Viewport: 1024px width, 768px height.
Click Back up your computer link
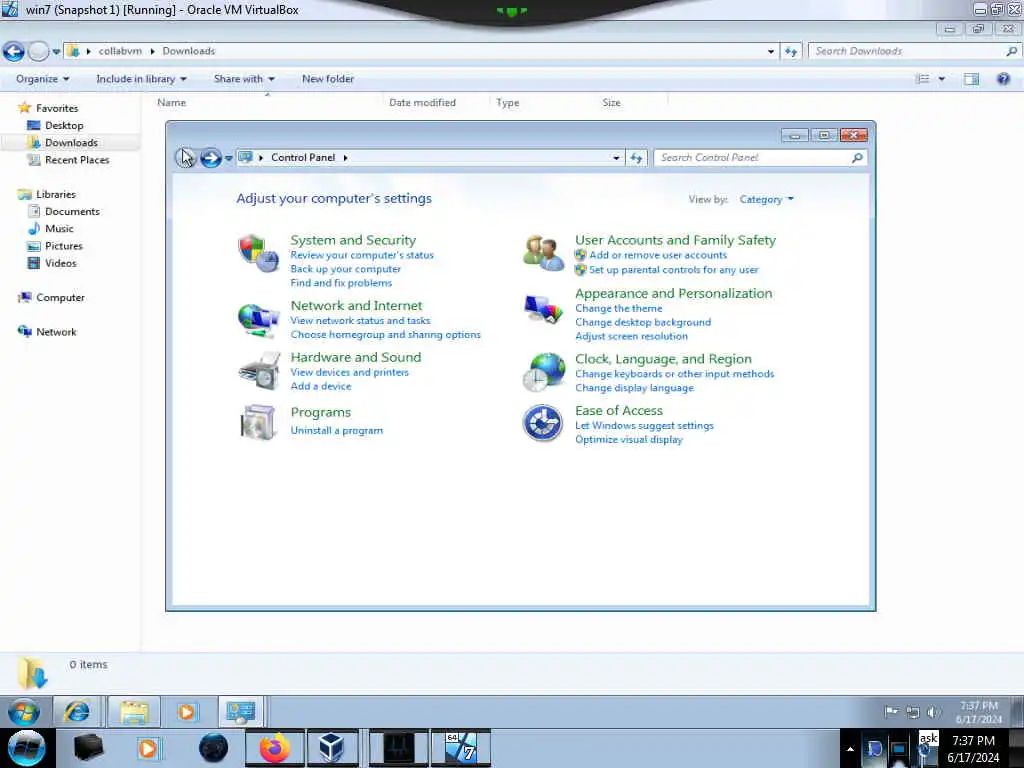point(345,269)
